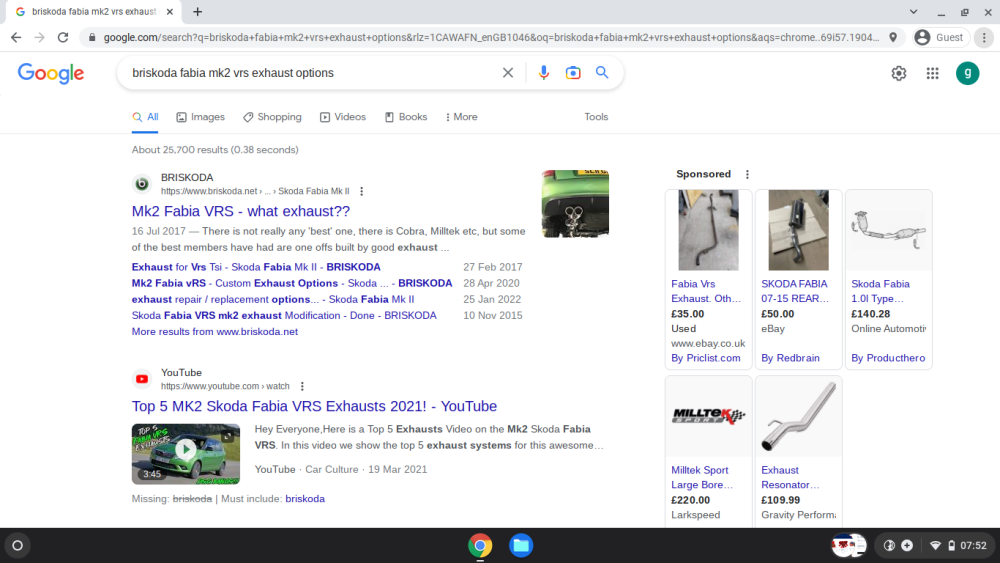
Task: Open 'Mk2 Fabia VRS - what exhaust??' result
Action: click(240, 211)
